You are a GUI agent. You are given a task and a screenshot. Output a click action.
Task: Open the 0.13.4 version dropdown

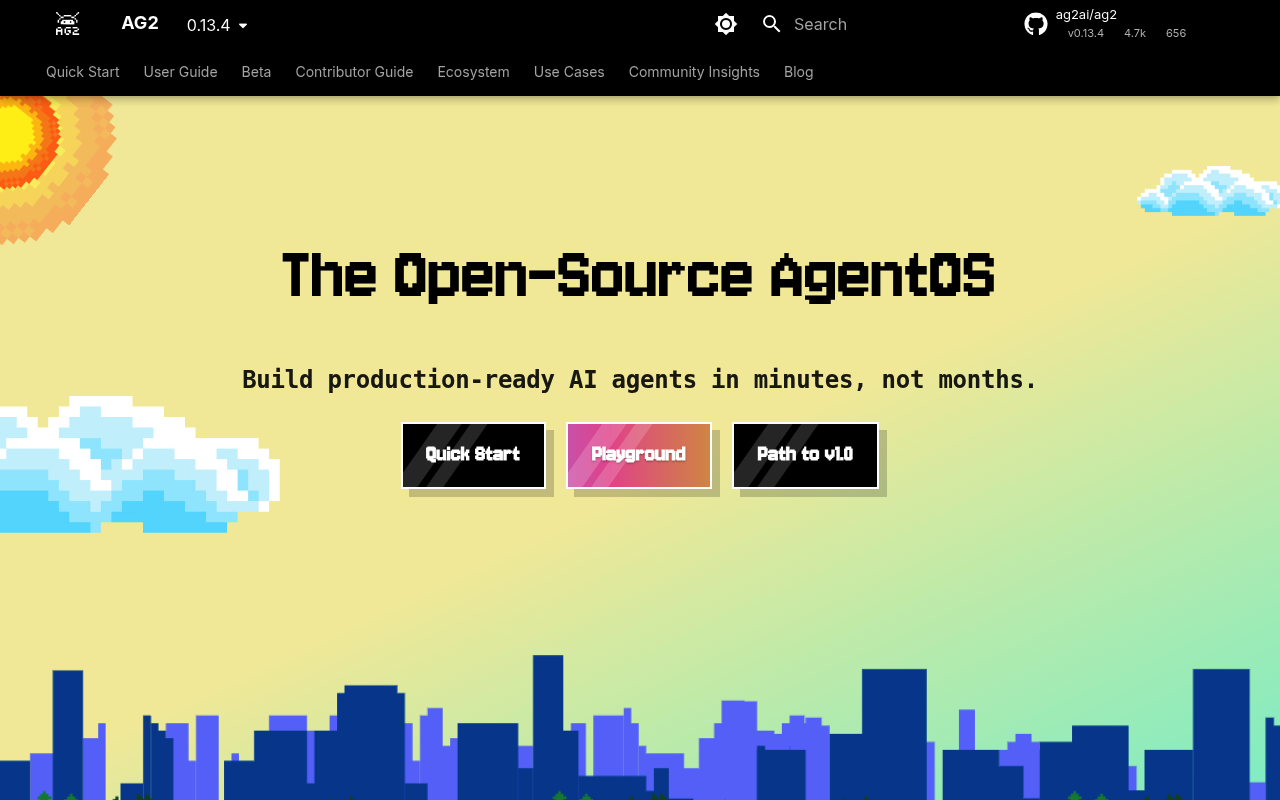click(217, 25)
